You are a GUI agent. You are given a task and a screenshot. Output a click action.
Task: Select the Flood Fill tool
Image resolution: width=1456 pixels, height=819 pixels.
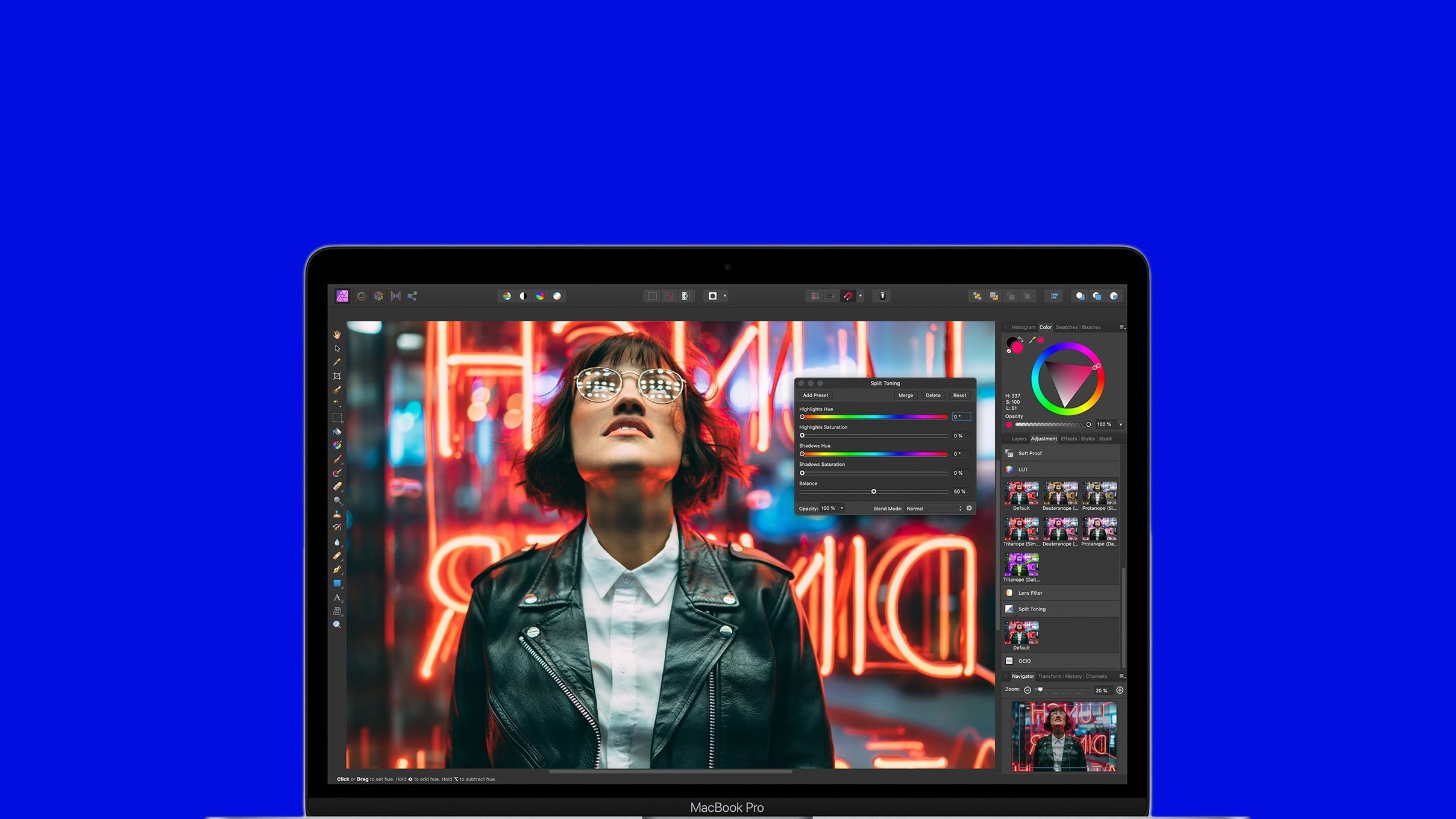click(x=337, y=431)
